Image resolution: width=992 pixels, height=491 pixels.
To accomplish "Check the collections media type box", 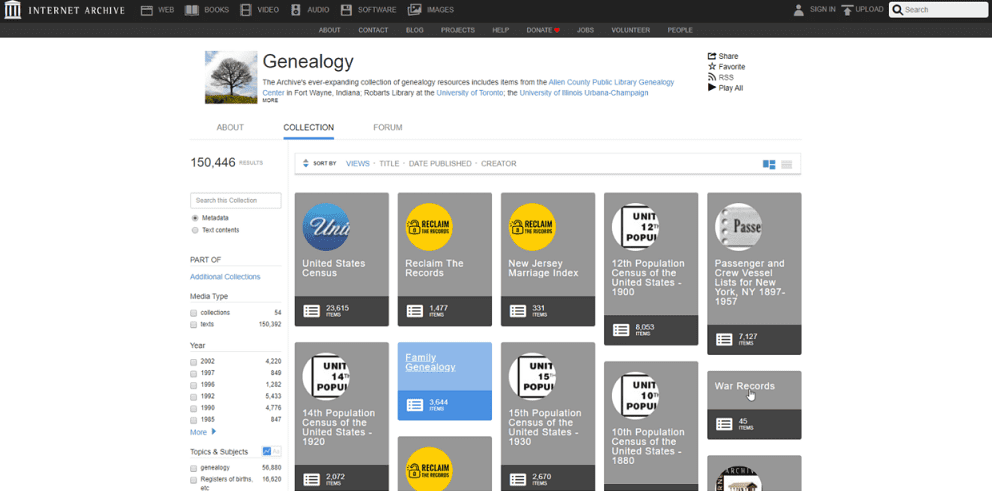I will pyautogui.click(x=194, y=313).
